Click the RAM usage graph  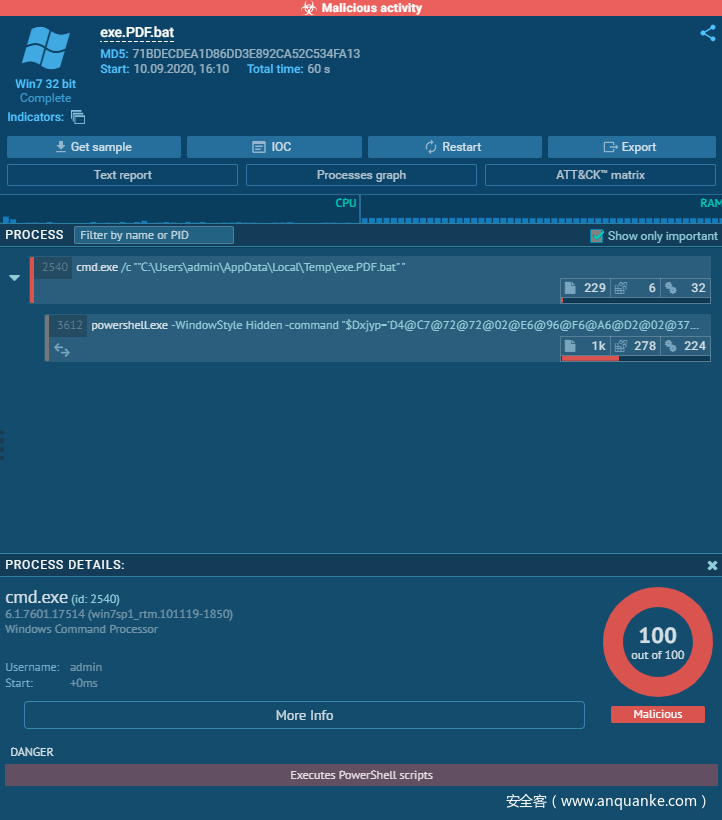(x=542, y=210)
